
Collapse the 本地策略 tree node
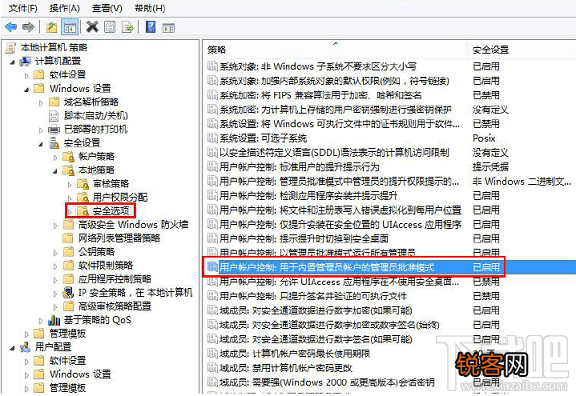[55, 172]
